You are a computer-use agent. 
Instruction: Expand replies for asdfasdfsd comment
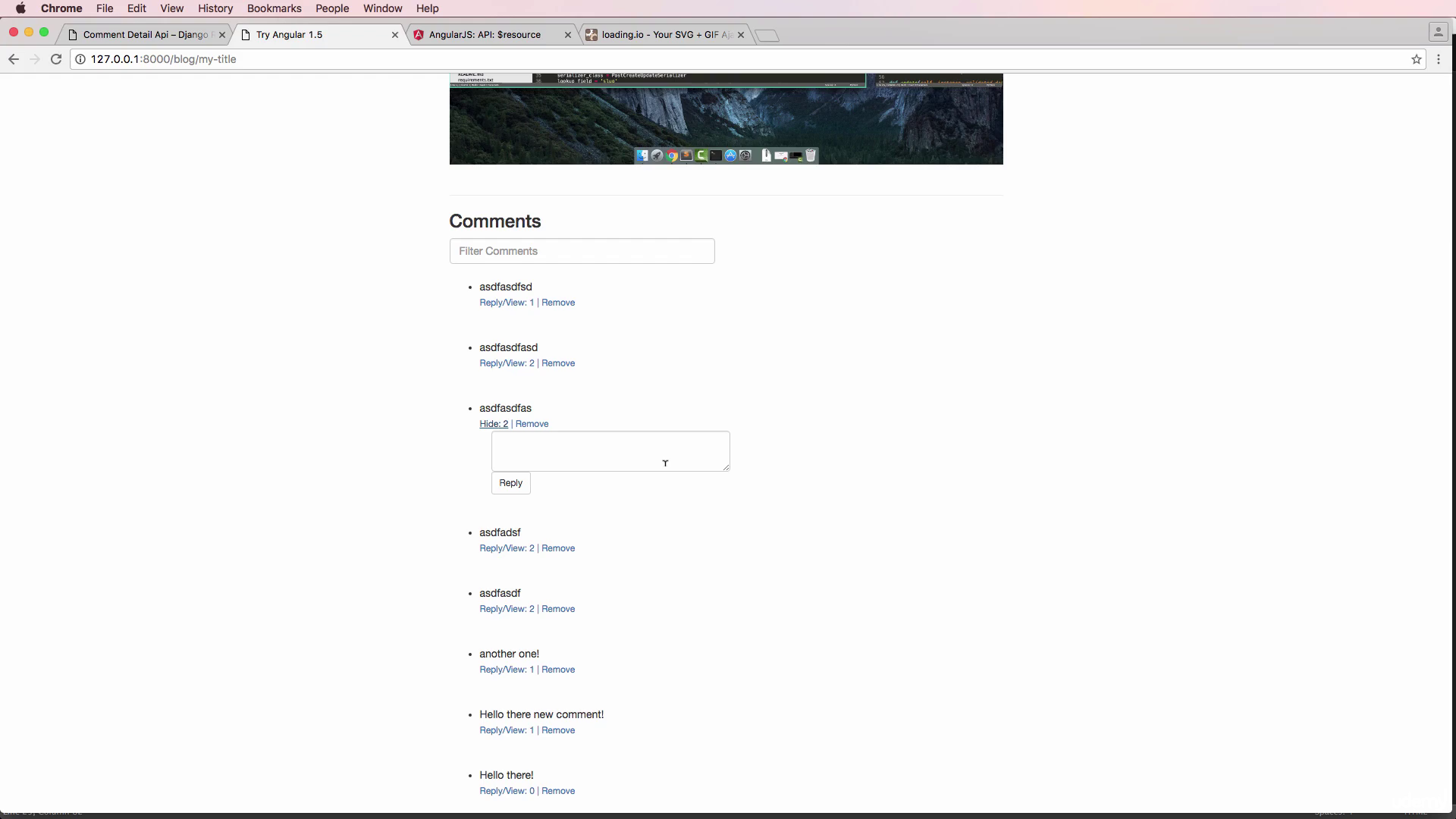tap(507, 303)
